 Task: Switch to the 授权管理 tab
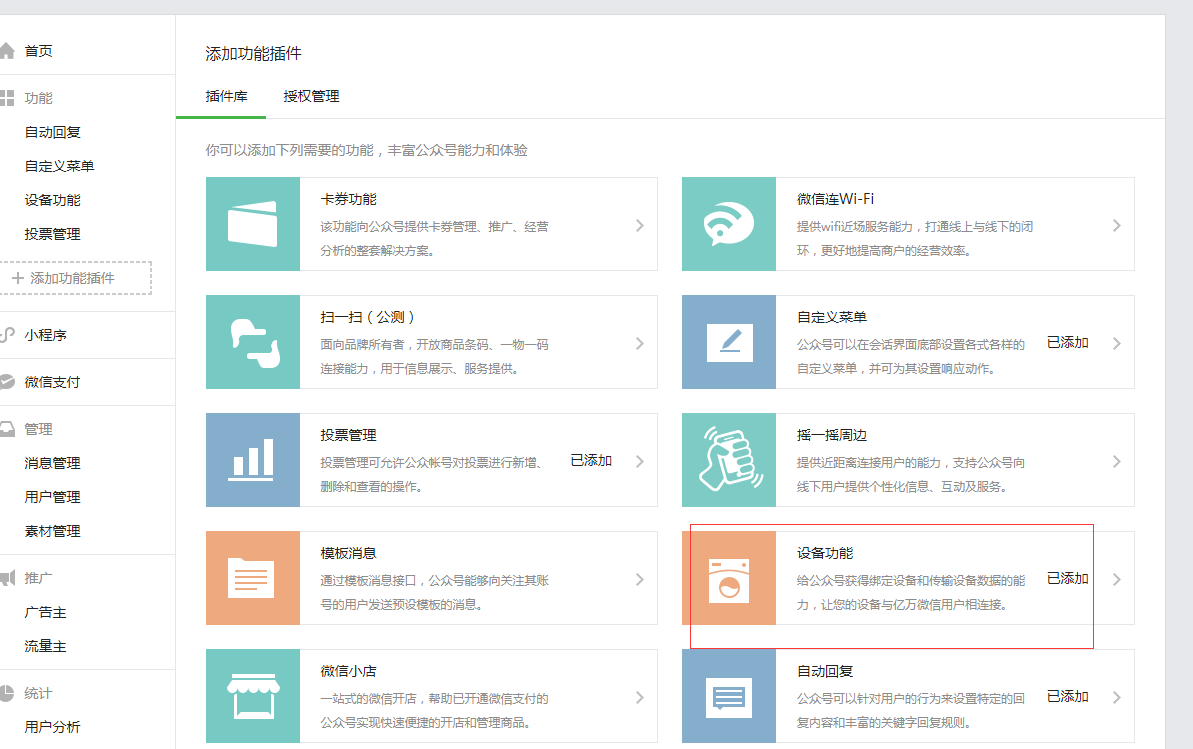311,97
